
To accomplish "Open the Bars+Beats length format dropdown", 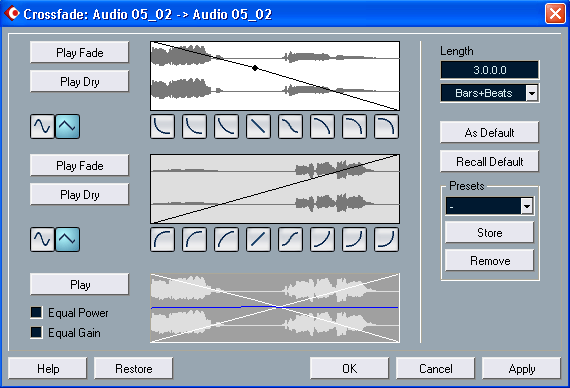I will (x=532, y=93).
